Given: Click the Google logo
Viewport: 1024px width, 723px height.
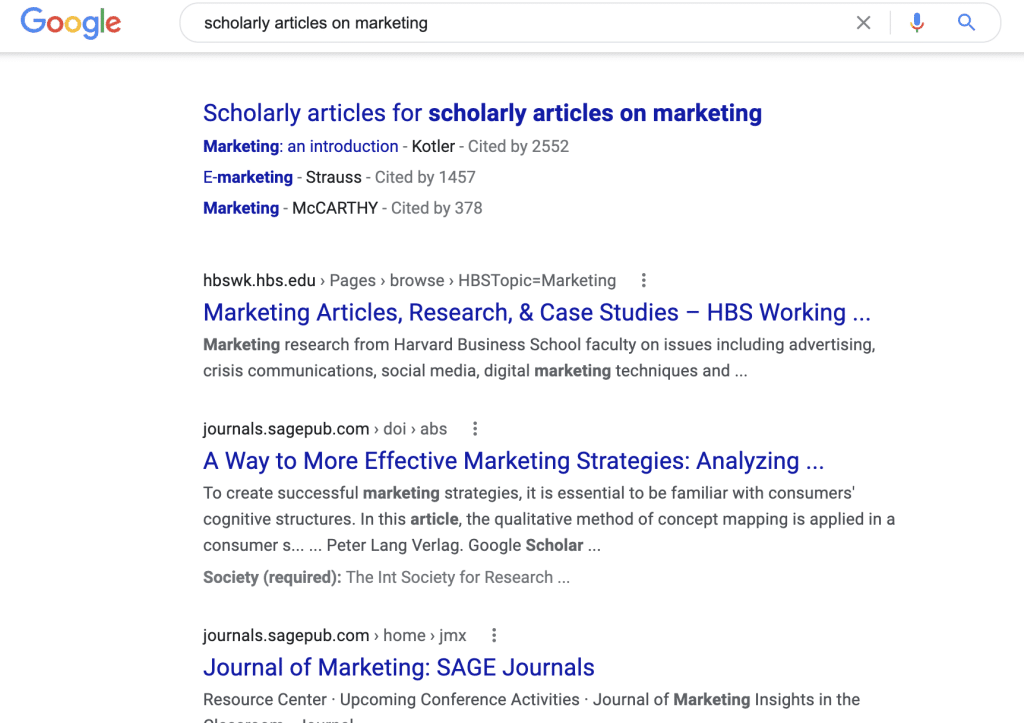Looking at the screenshot, I should point(70,23).
